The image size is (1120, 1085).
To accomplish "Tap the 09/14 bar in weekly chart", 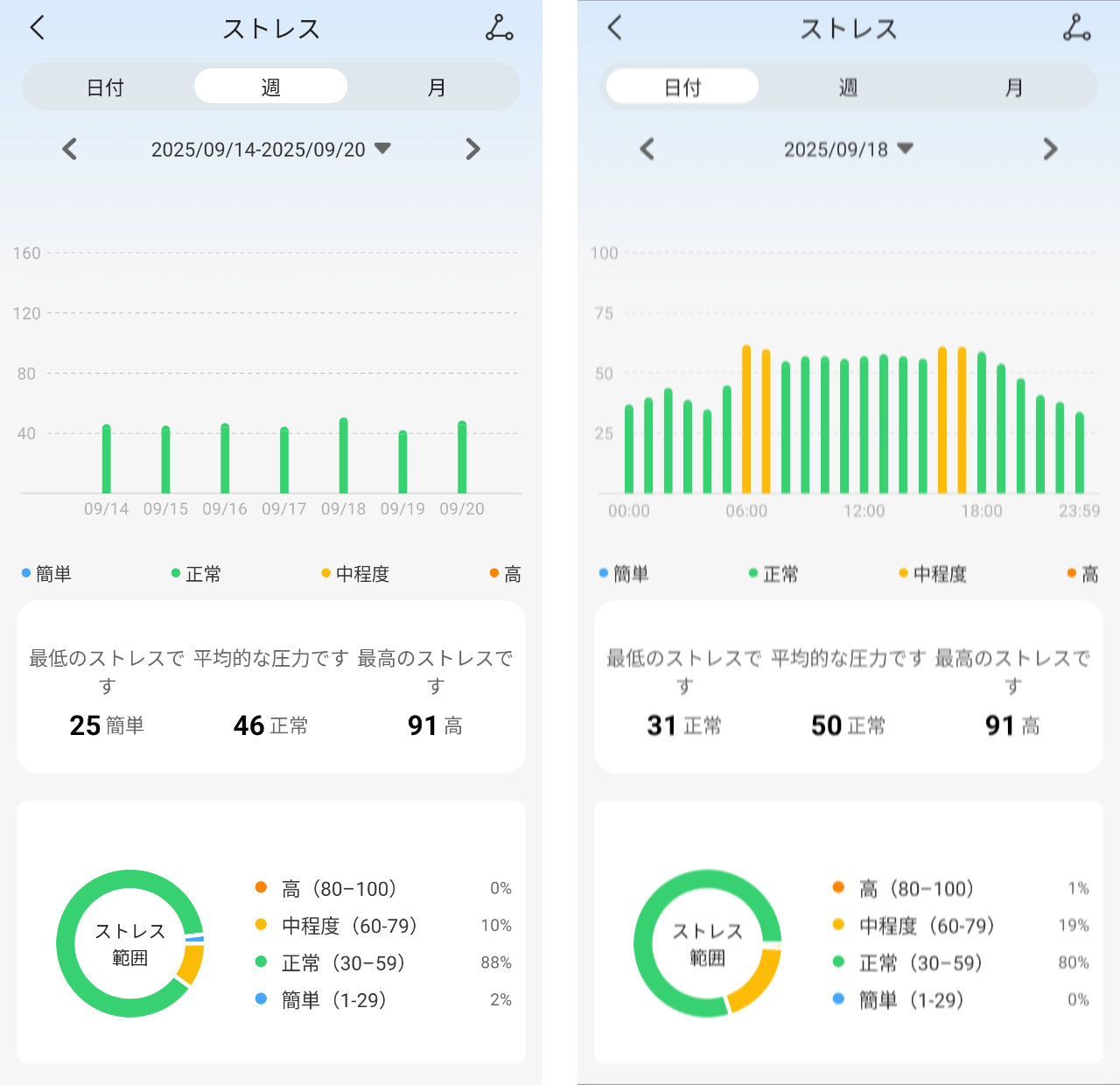I will pos(107,459).
